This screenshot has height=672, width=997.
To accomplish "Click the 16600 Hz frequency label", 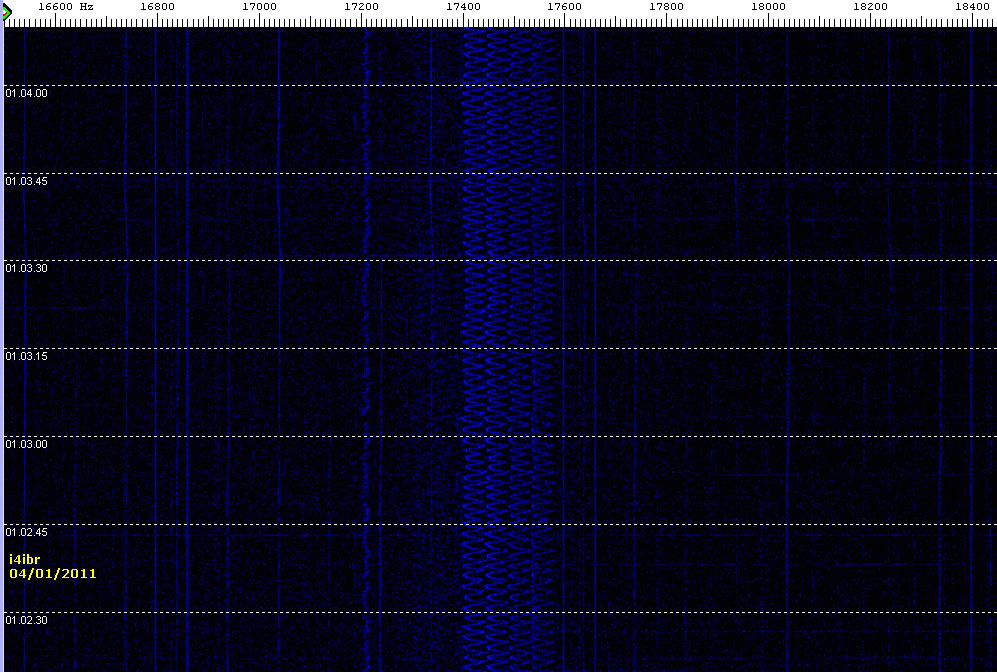I will click(65, 6).
